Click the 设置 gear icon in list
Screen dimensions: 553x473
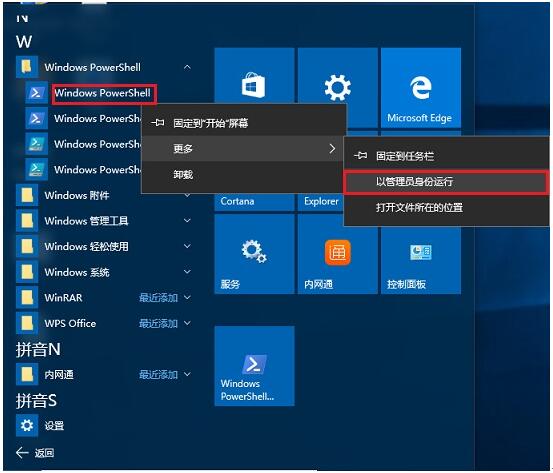[x=27, y=425]
